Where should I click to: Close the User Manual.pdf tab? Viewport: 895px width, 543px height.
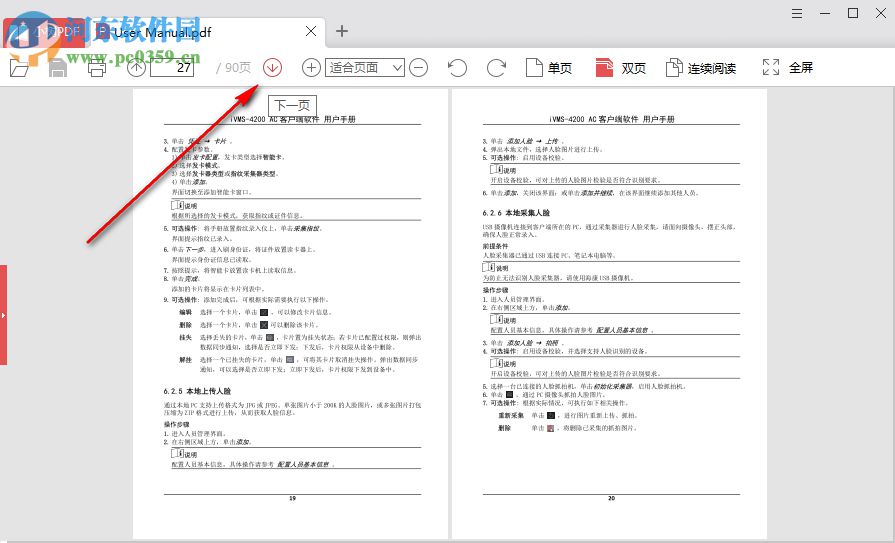(x=311, y=31)
